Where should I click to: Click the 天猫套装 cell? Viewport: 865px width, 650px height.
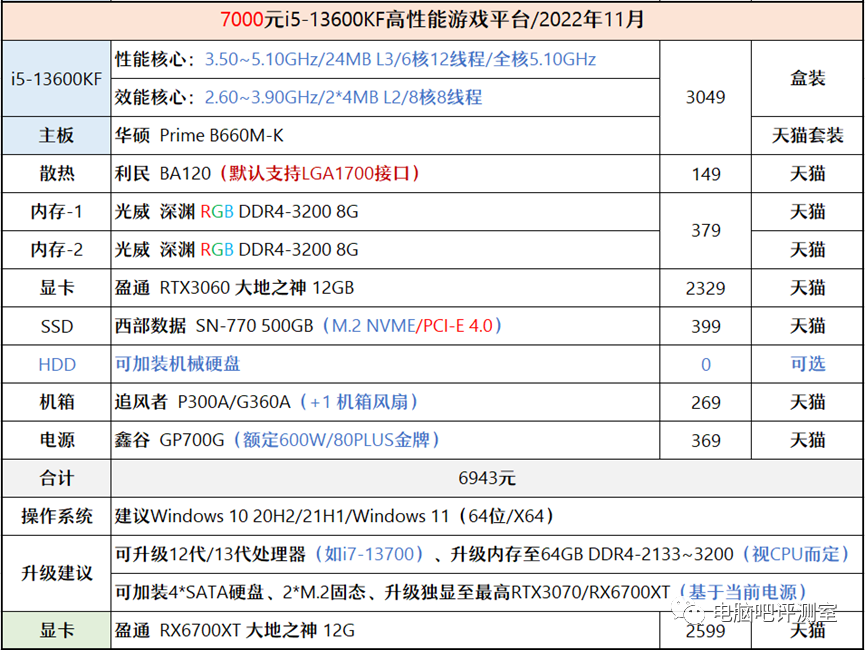[x=808, y=135]
